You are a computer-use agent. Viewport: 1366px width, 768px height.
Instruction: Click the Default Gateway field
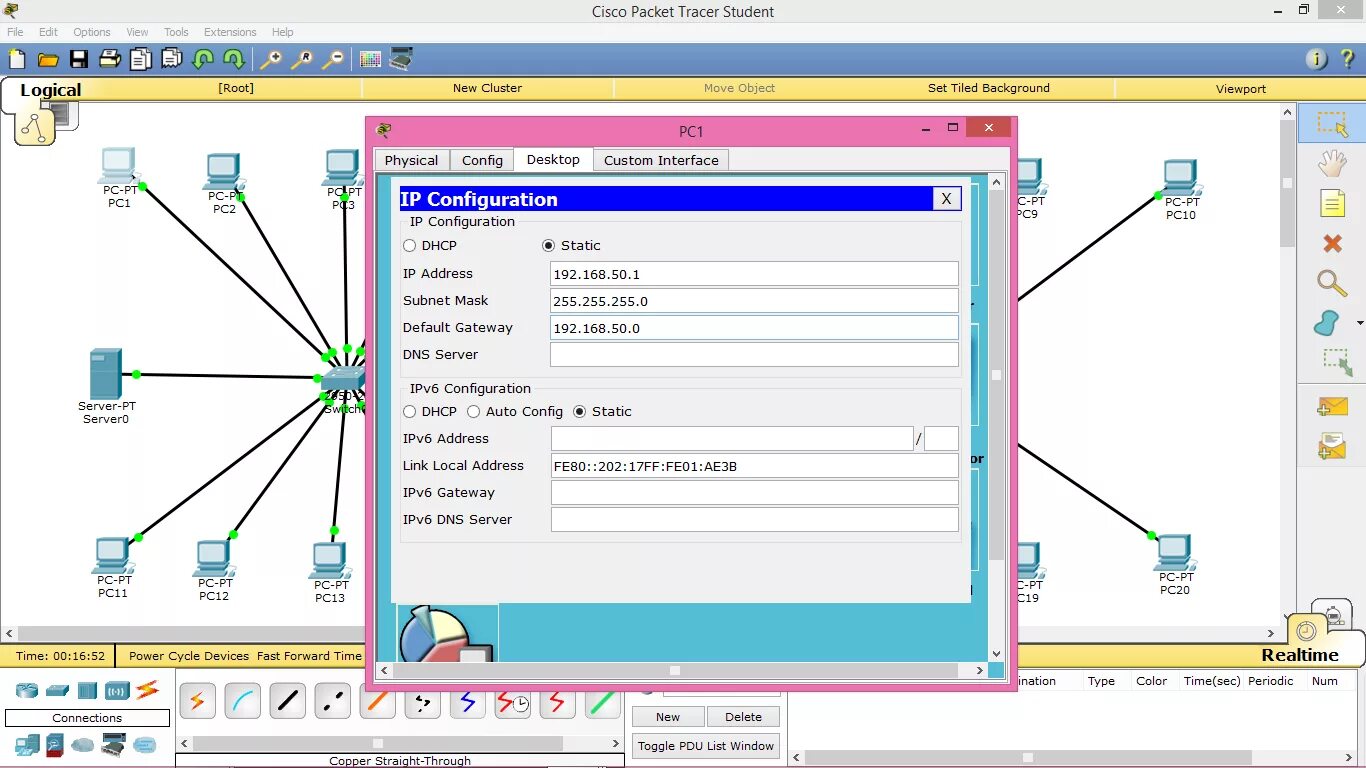pos(754,328)
